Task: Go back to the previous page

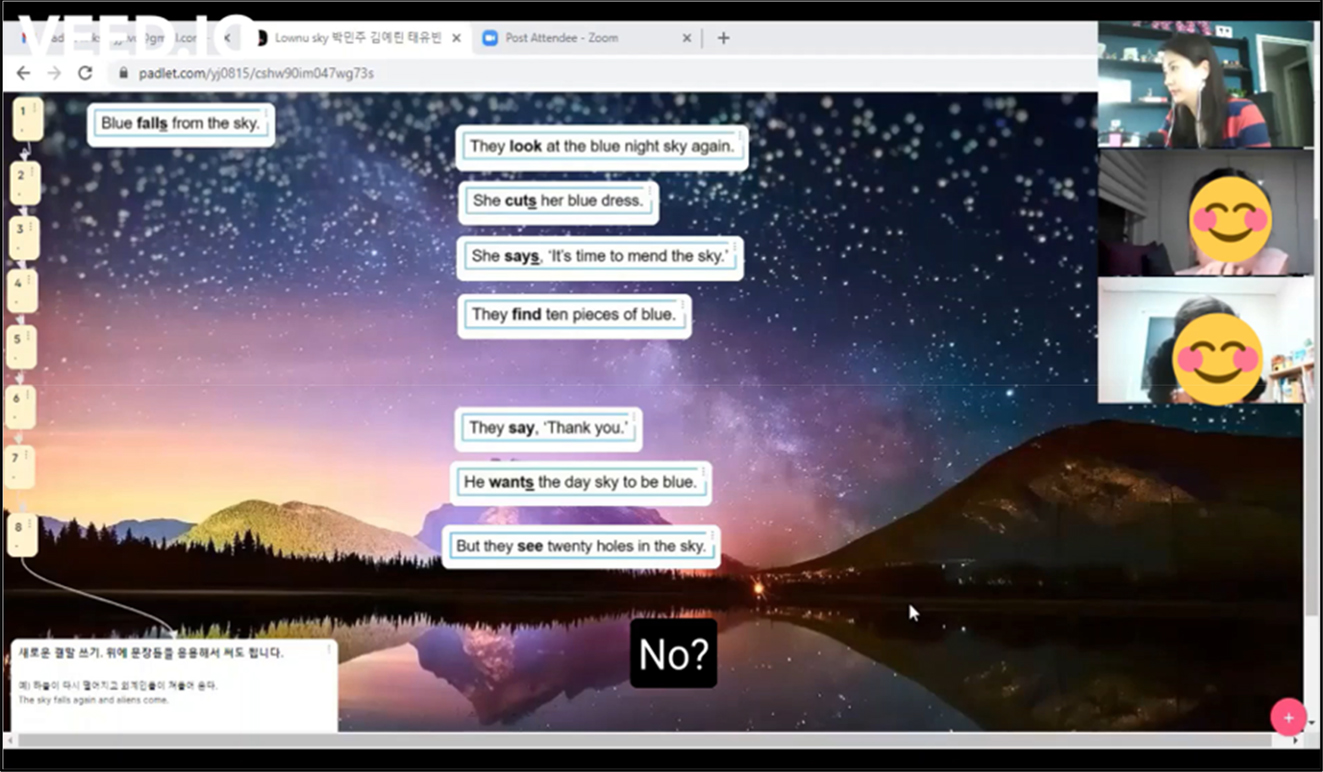Action: (24, 73)
